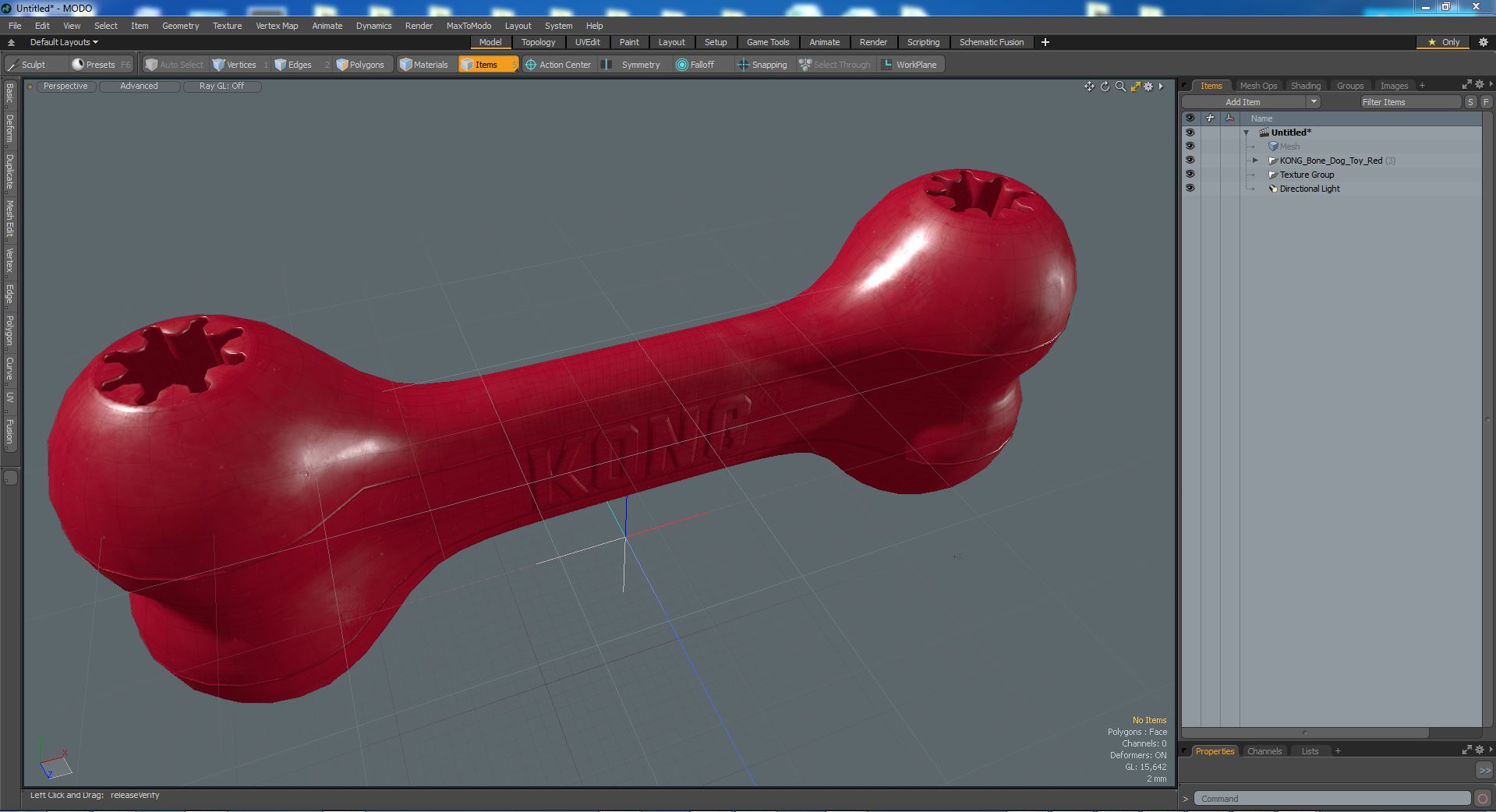Click in the Command input field
The image size is (1496, 812).
(x=1333, y=799)
